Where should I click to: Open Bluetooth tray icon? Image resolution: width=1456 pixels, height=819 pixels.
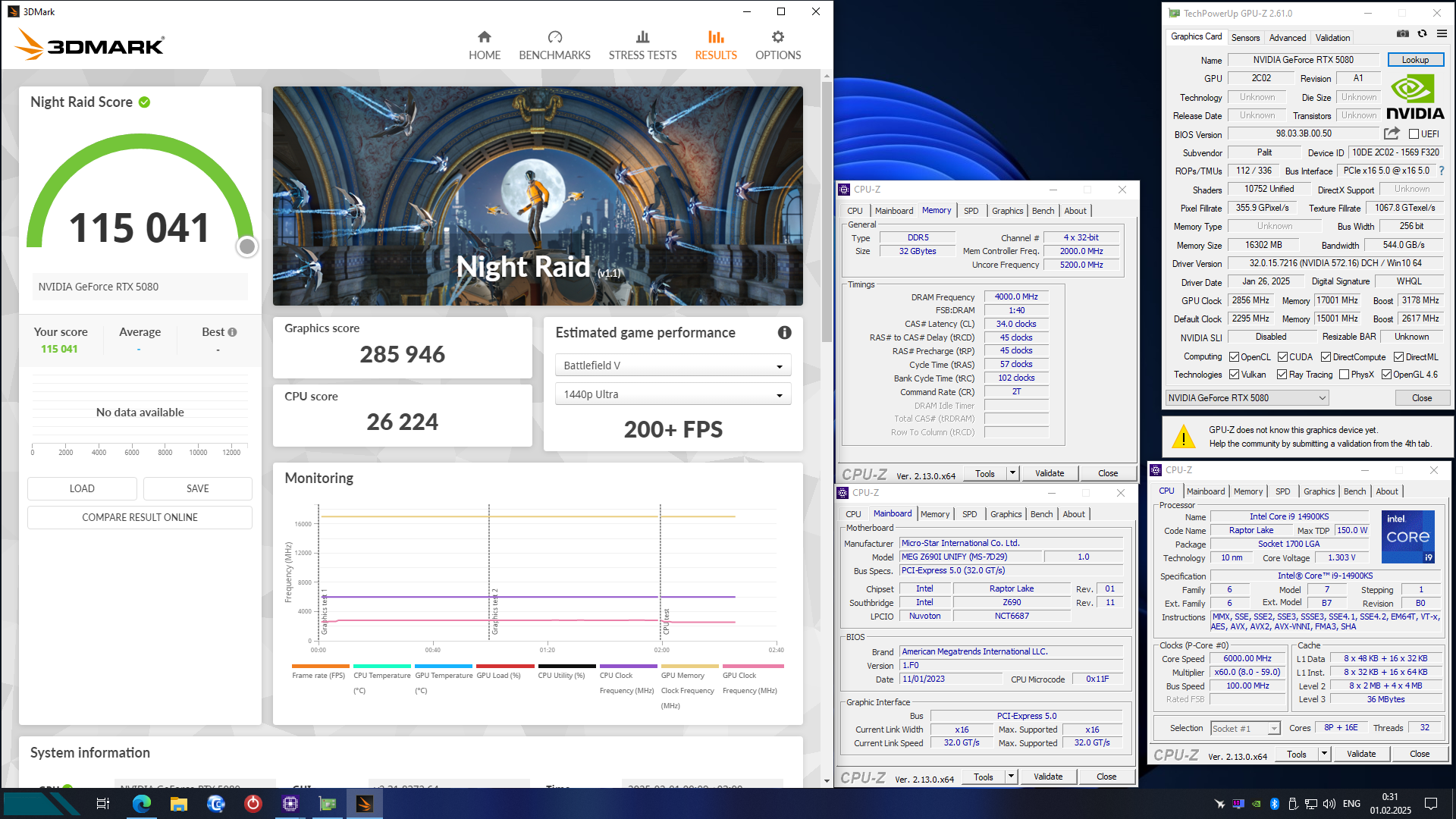(1275, 804)
